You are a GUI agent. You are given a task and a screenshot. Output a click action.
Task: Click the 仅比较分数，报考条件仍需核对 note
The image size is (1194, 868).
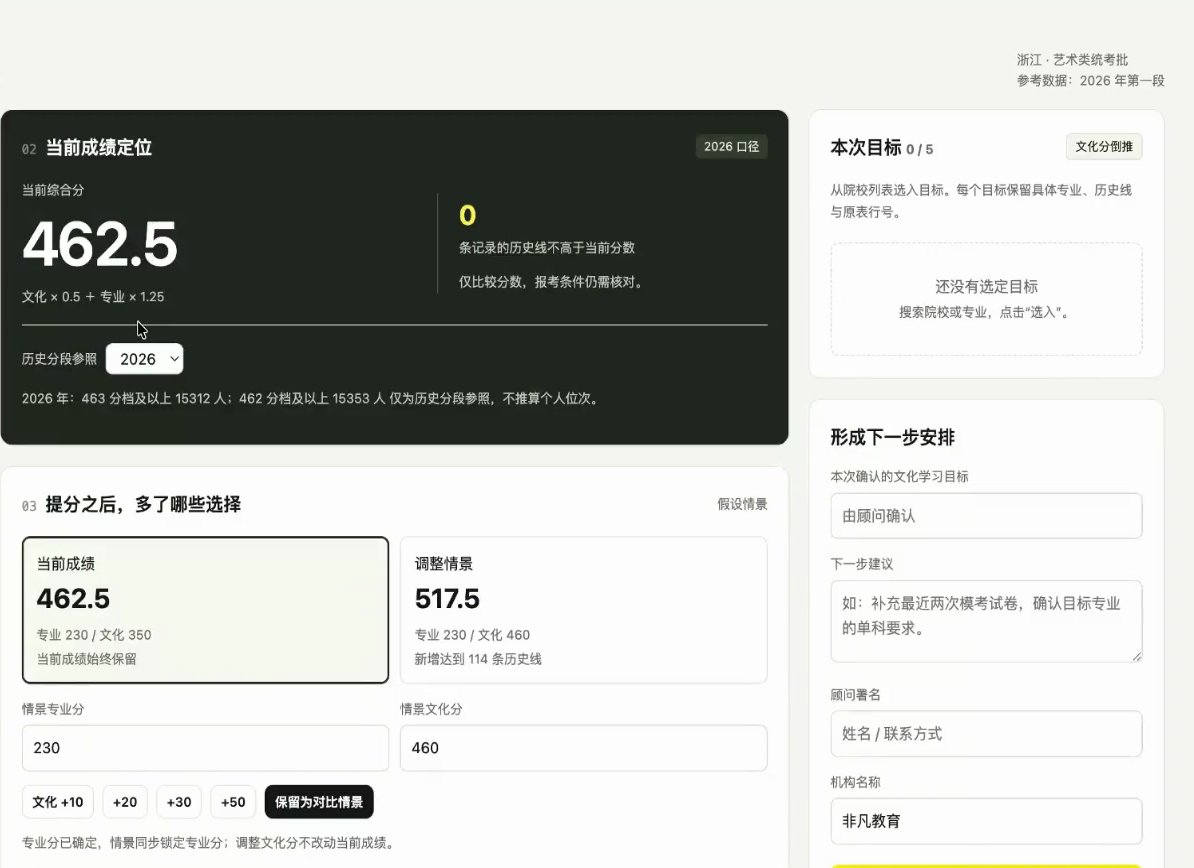(x=554, y=282)
